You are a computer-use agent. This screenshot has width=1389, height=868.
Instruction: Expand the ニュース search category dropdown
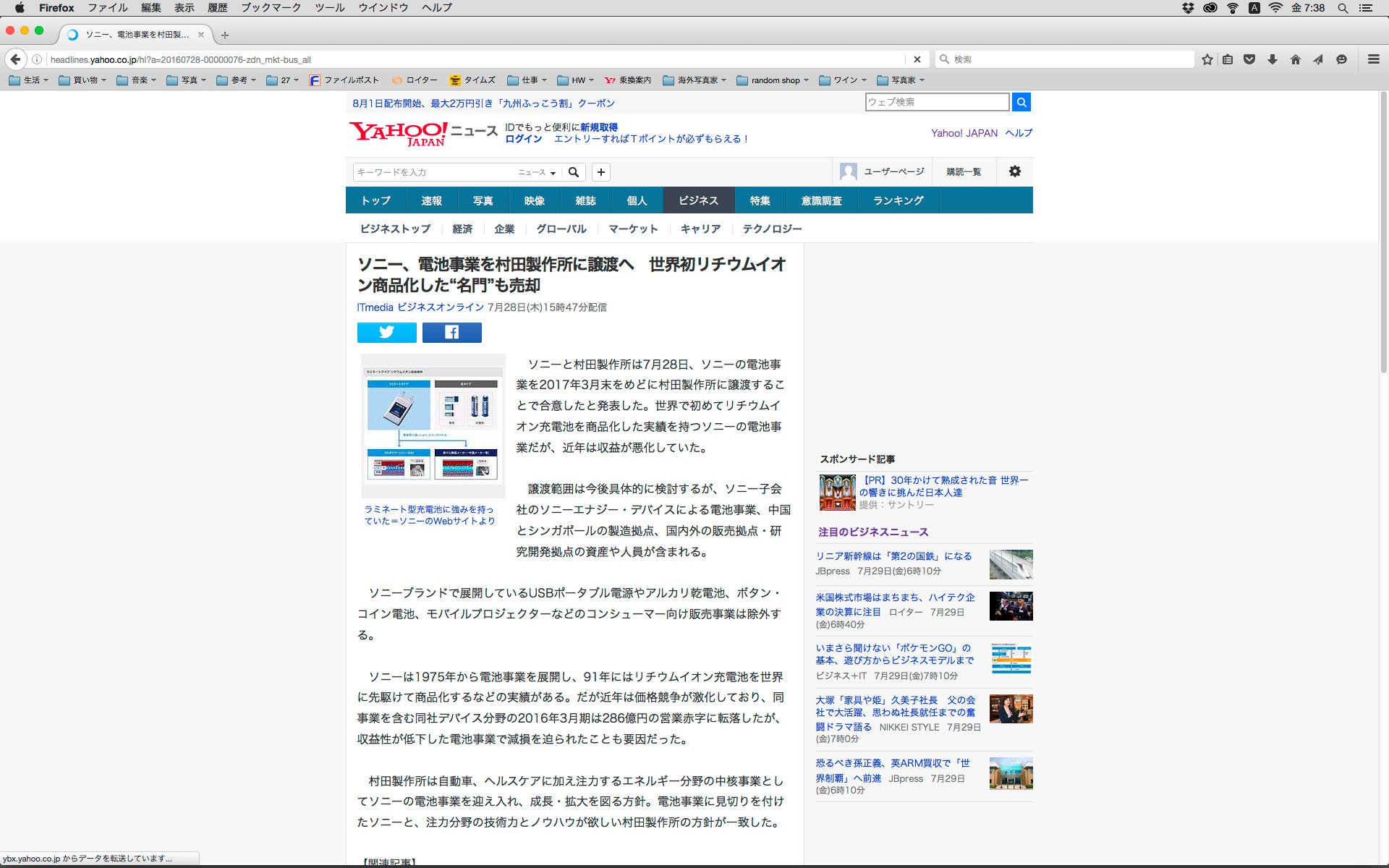pos(537,172)
